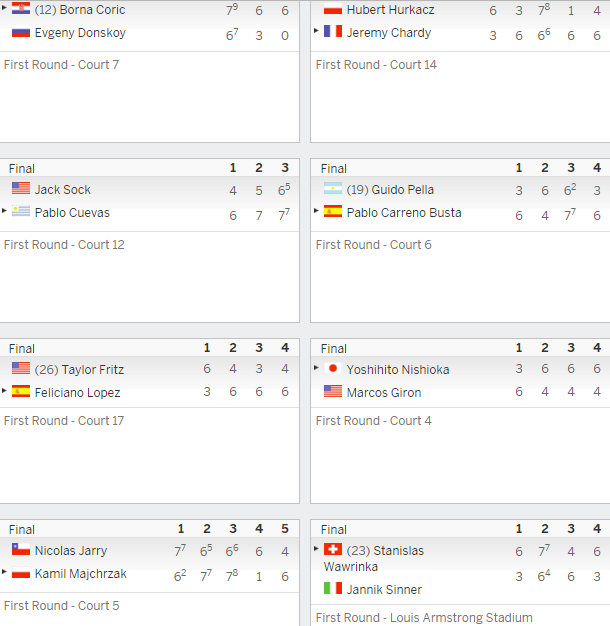Click the Croatia flag beside Borna Coric
The image size is (610, 626).
pyautogui.click(x=21, y=8)
